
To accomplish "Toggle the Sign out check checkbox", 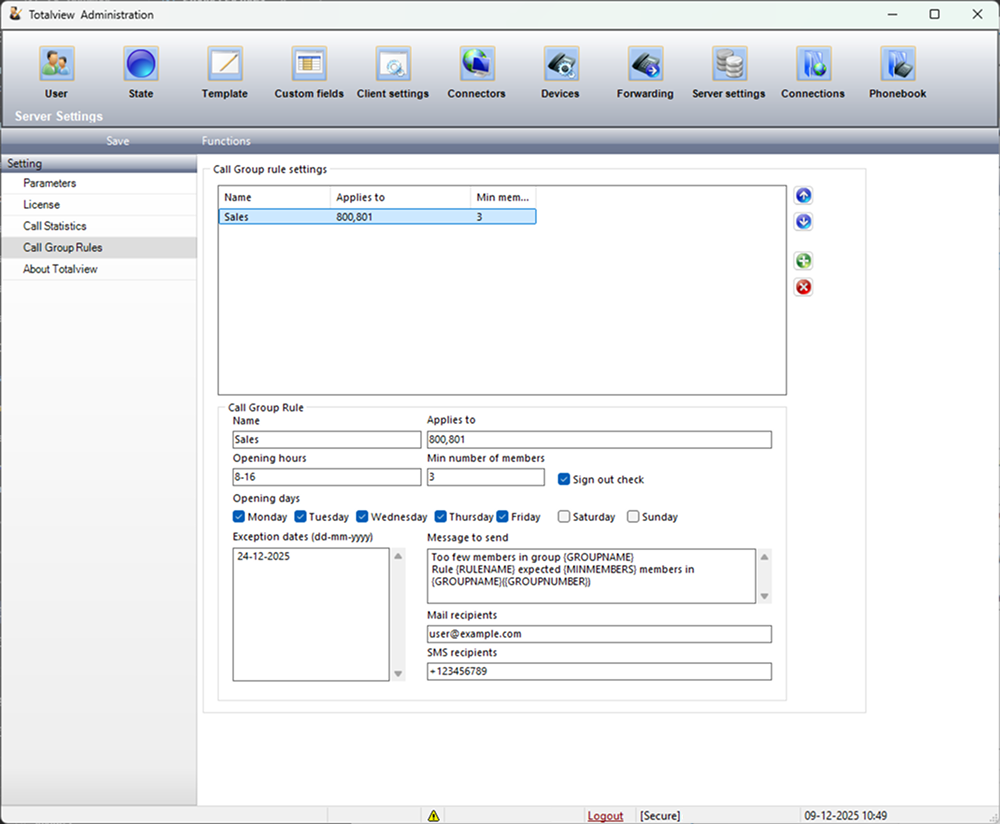I will [564, 479].
